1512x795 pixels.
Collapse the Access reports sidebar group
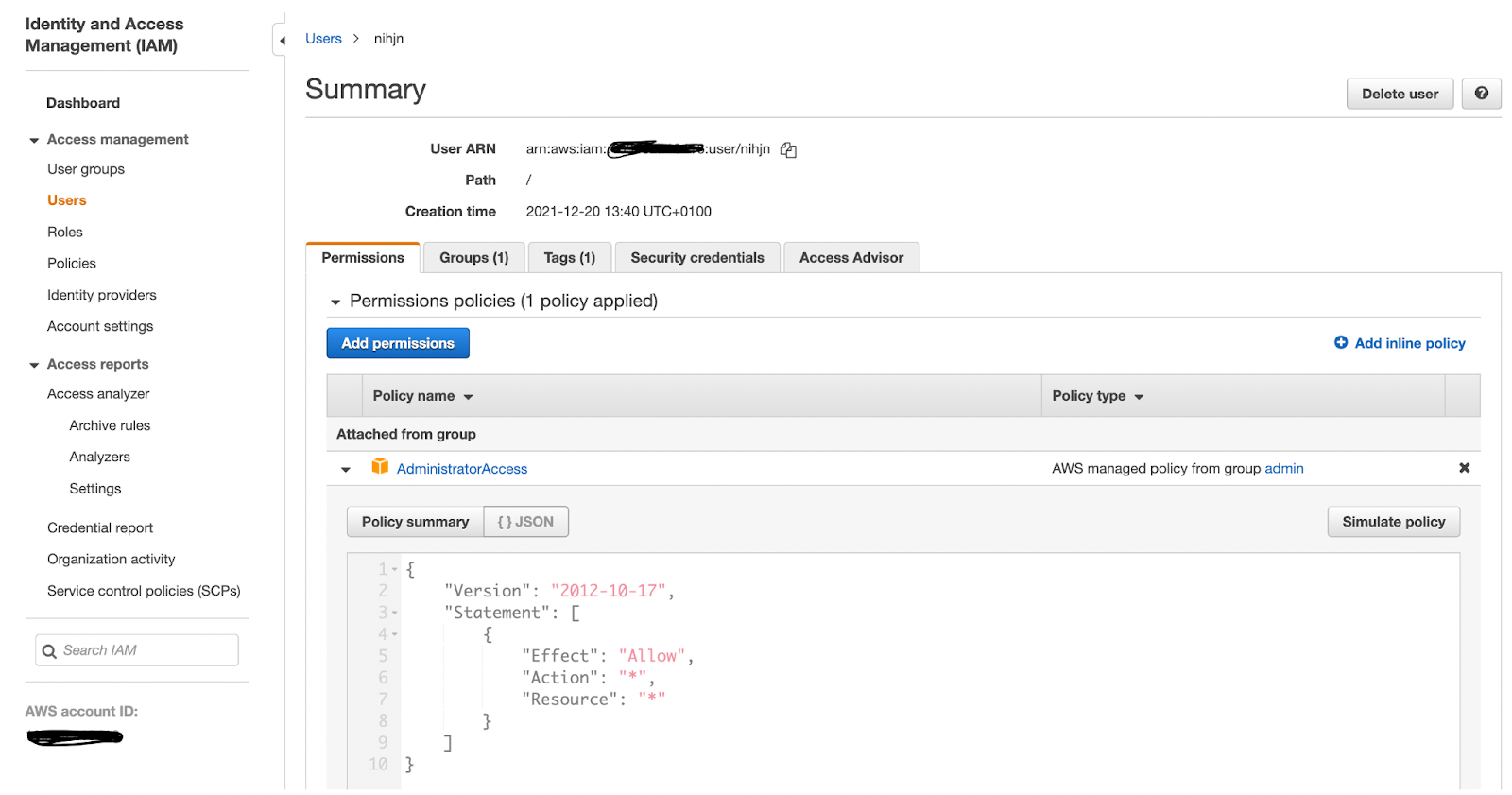pos(34,365)
